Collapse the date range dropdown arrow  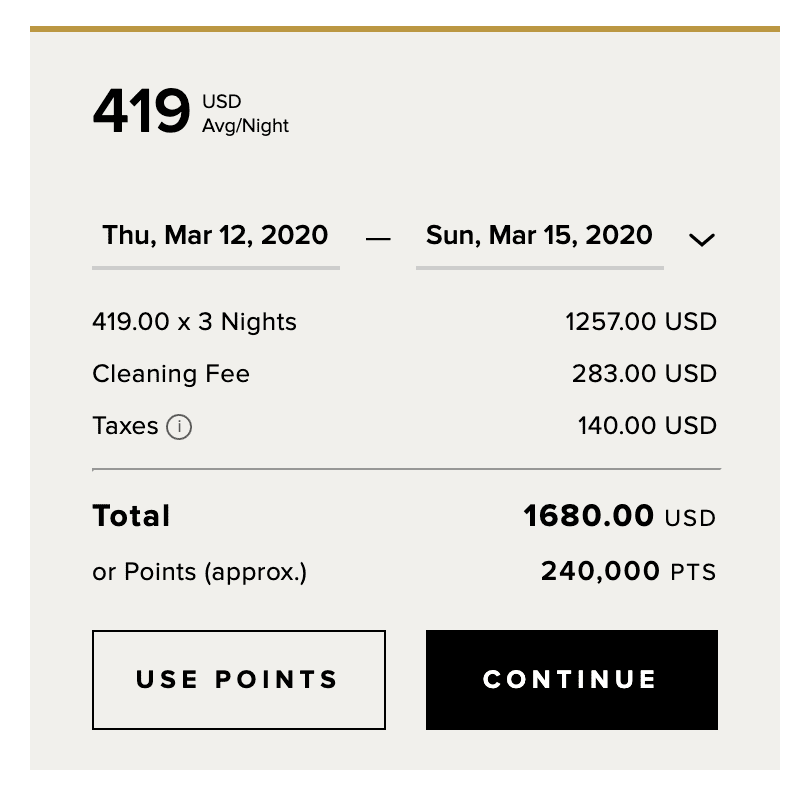[702, 240]
